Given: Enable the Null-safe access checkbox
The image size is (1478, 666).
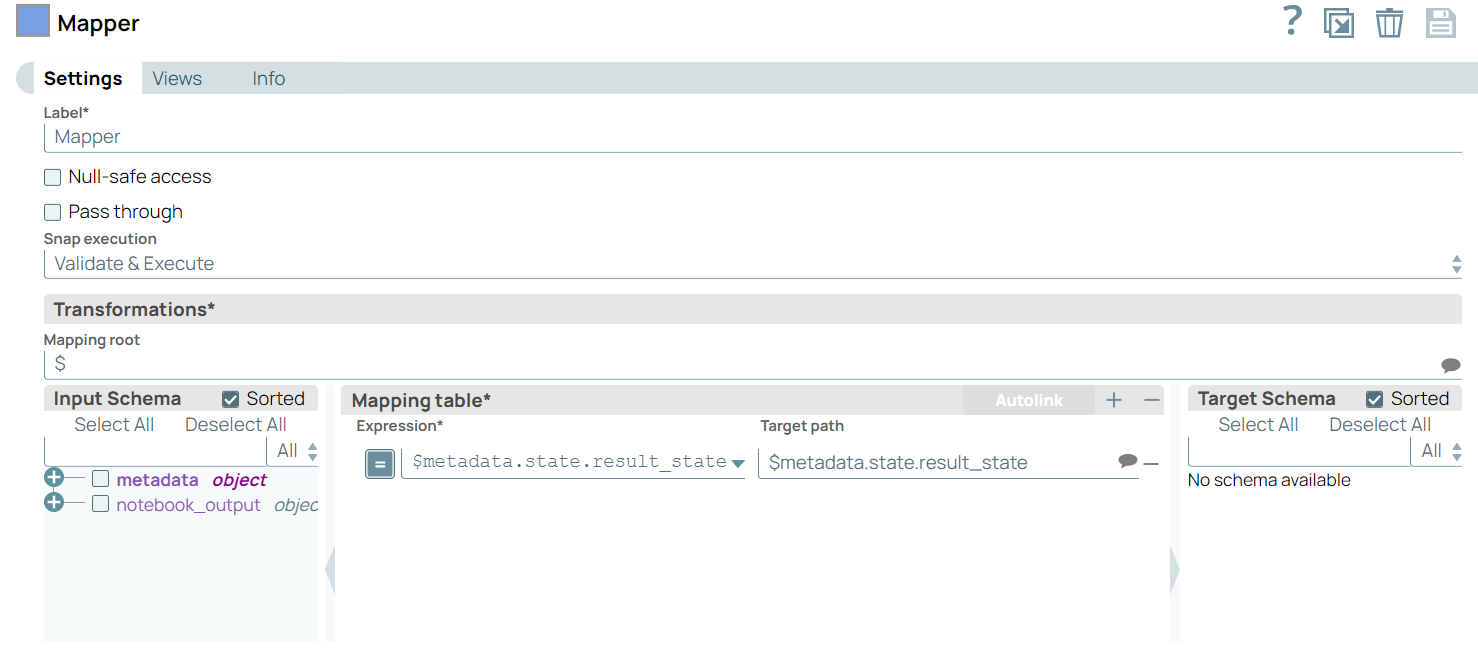Looking at the screenshot, I should 53,177.
